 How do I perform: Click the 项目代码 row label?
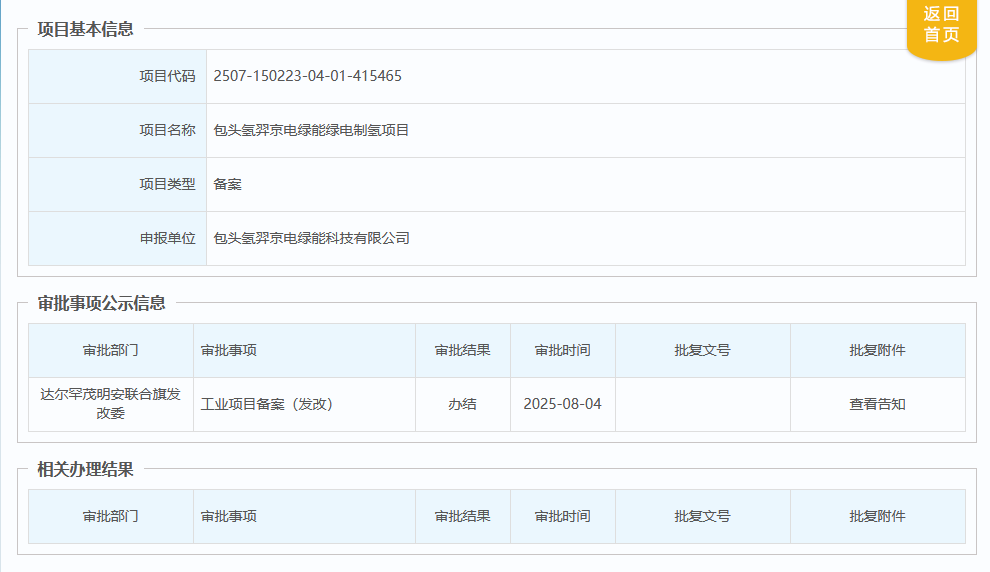167,76
